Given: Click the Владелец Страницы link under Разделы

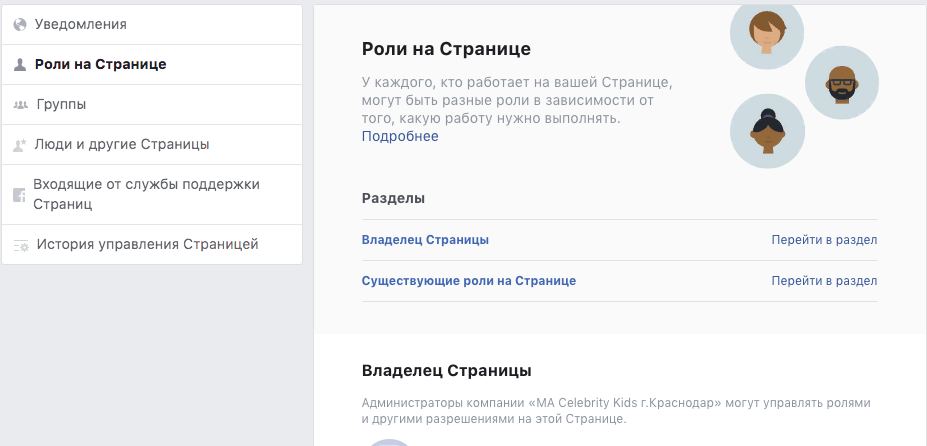Looking at the screenshot, I should pos(425,240).
